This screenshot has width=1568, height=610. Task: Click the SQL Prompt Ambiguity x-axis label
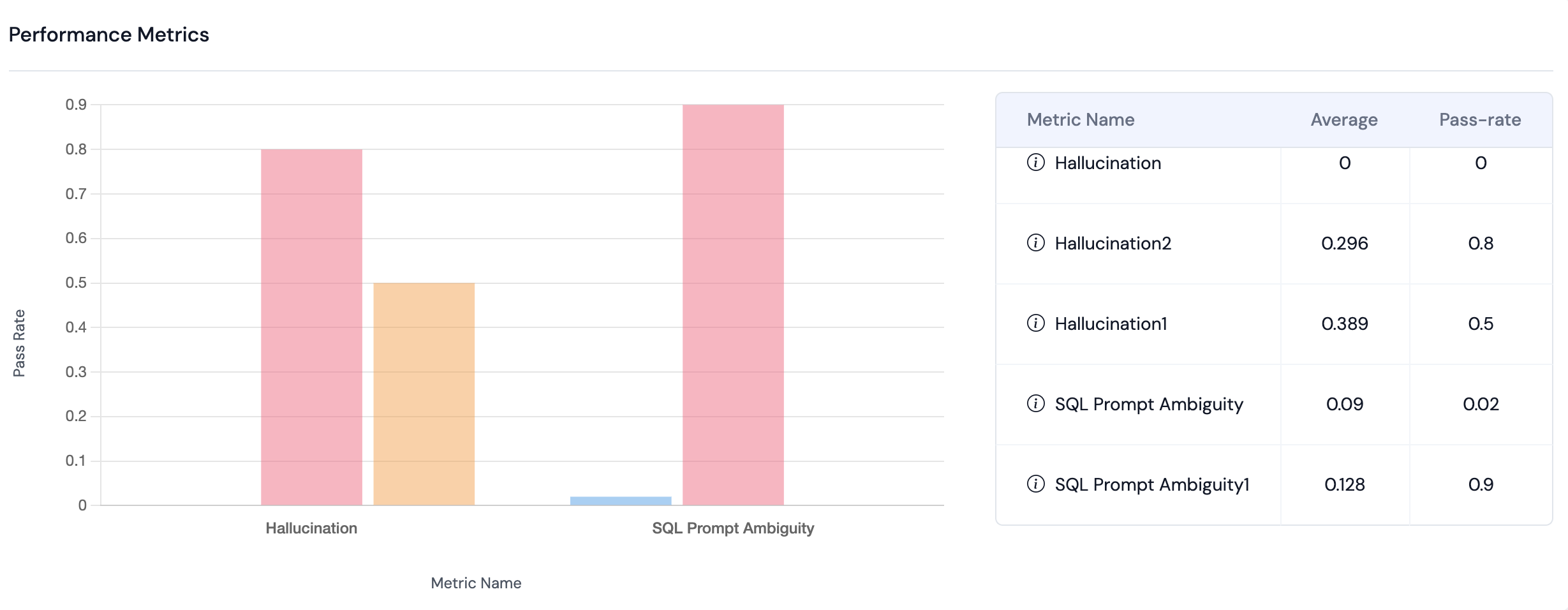pyautogui.click(x=733, y=528)
